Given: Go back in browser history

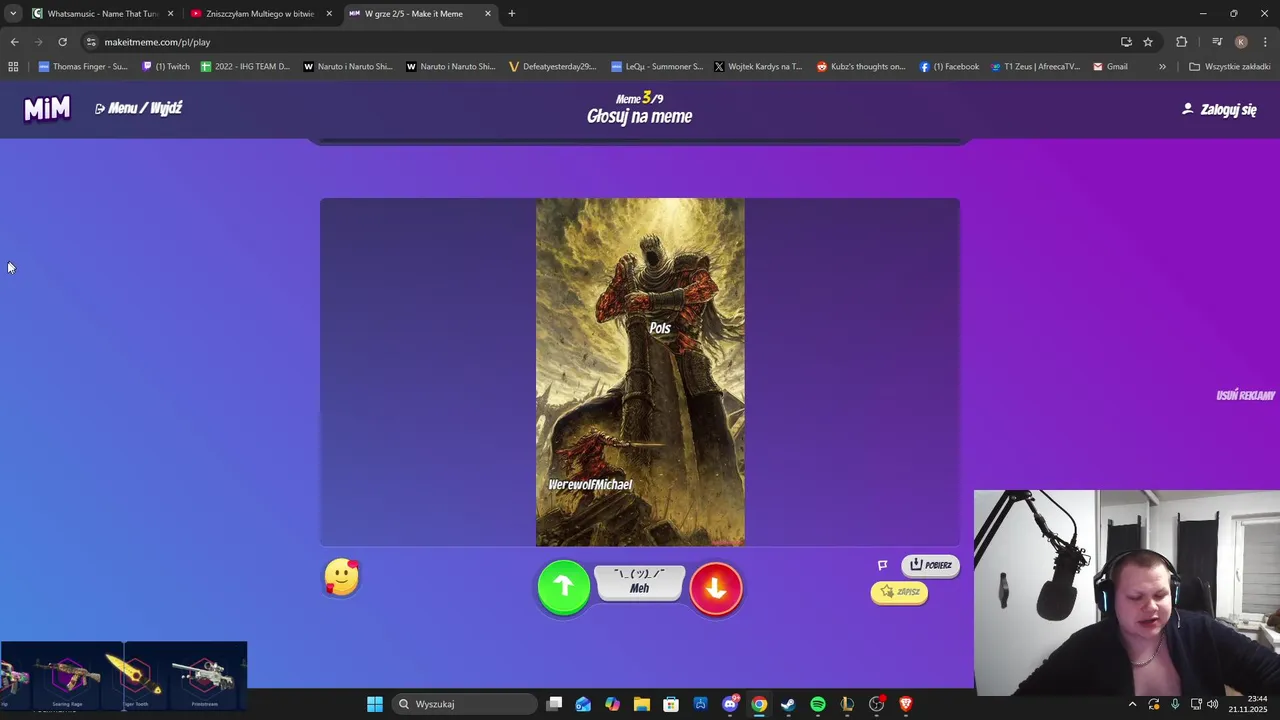Looking at the screenshot, I should (14, 42).
